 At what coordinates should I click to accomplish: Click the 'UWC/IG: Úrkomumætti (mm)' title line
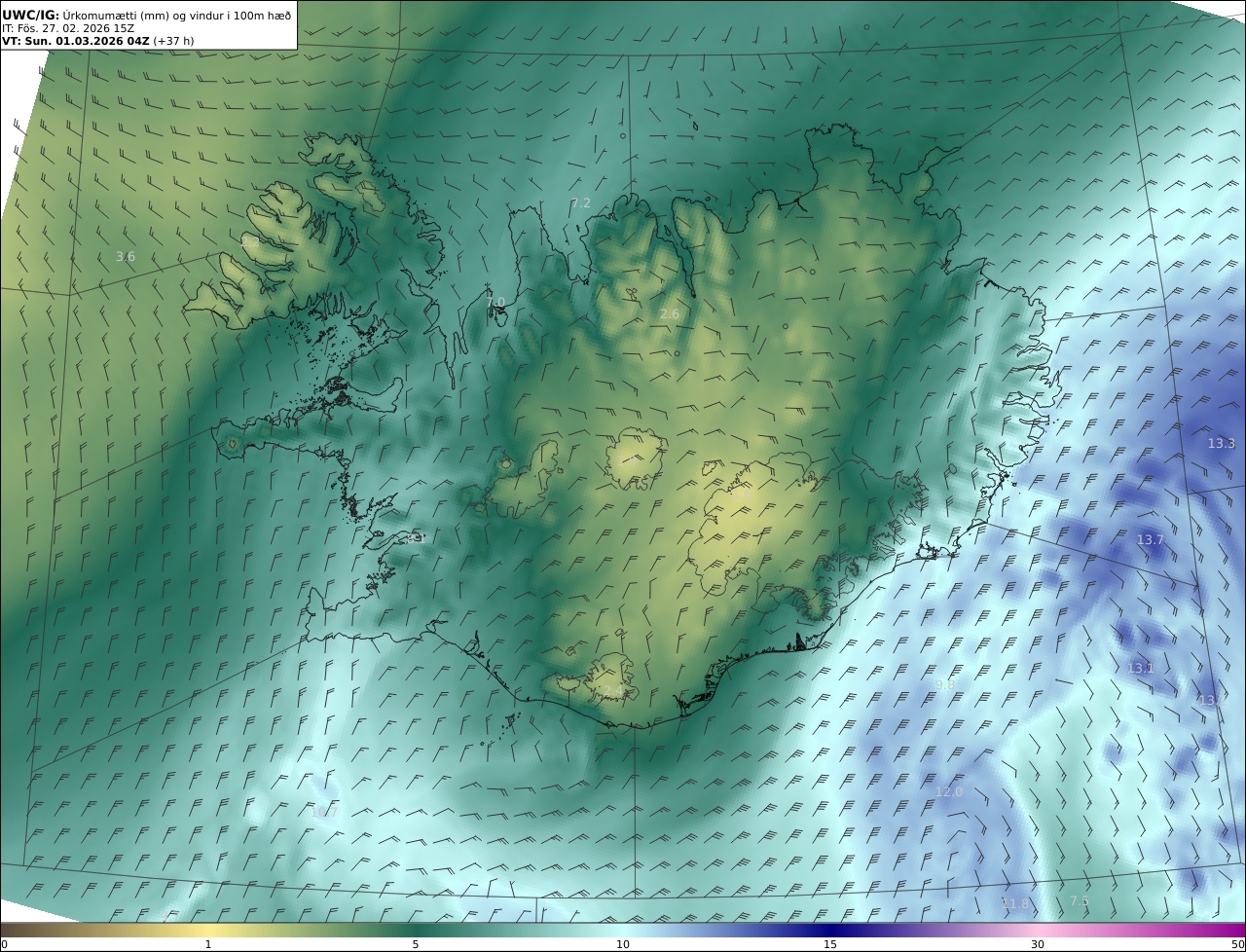(x=146, y=15)
